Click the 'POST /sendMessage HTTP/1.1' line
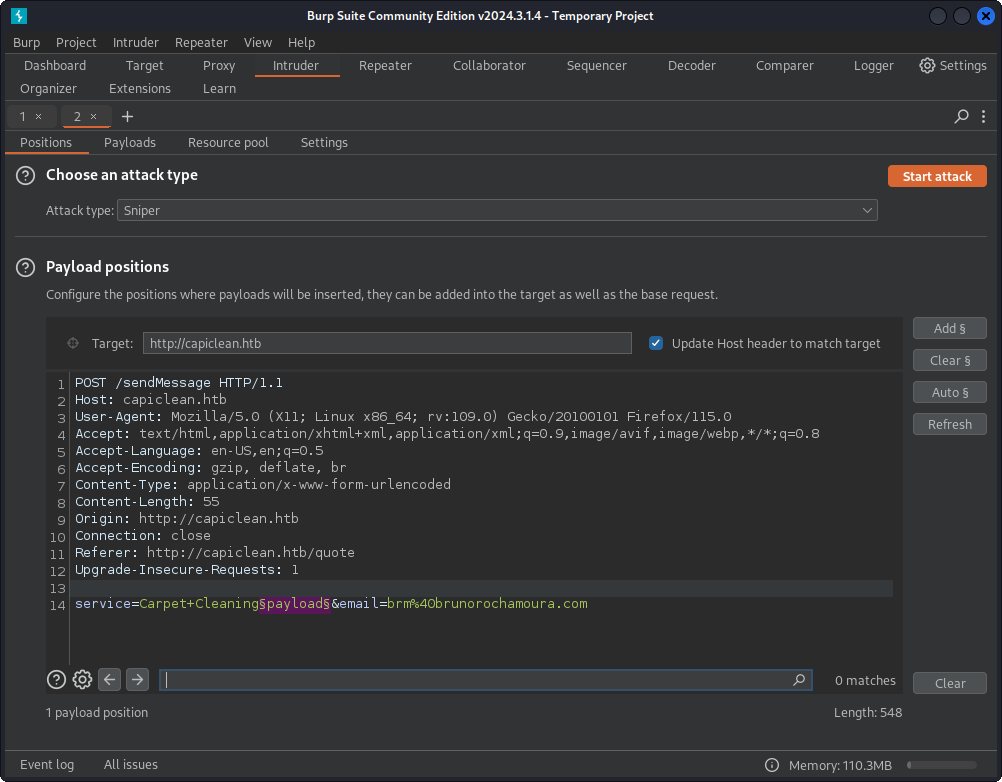 (x=179, y=383)
